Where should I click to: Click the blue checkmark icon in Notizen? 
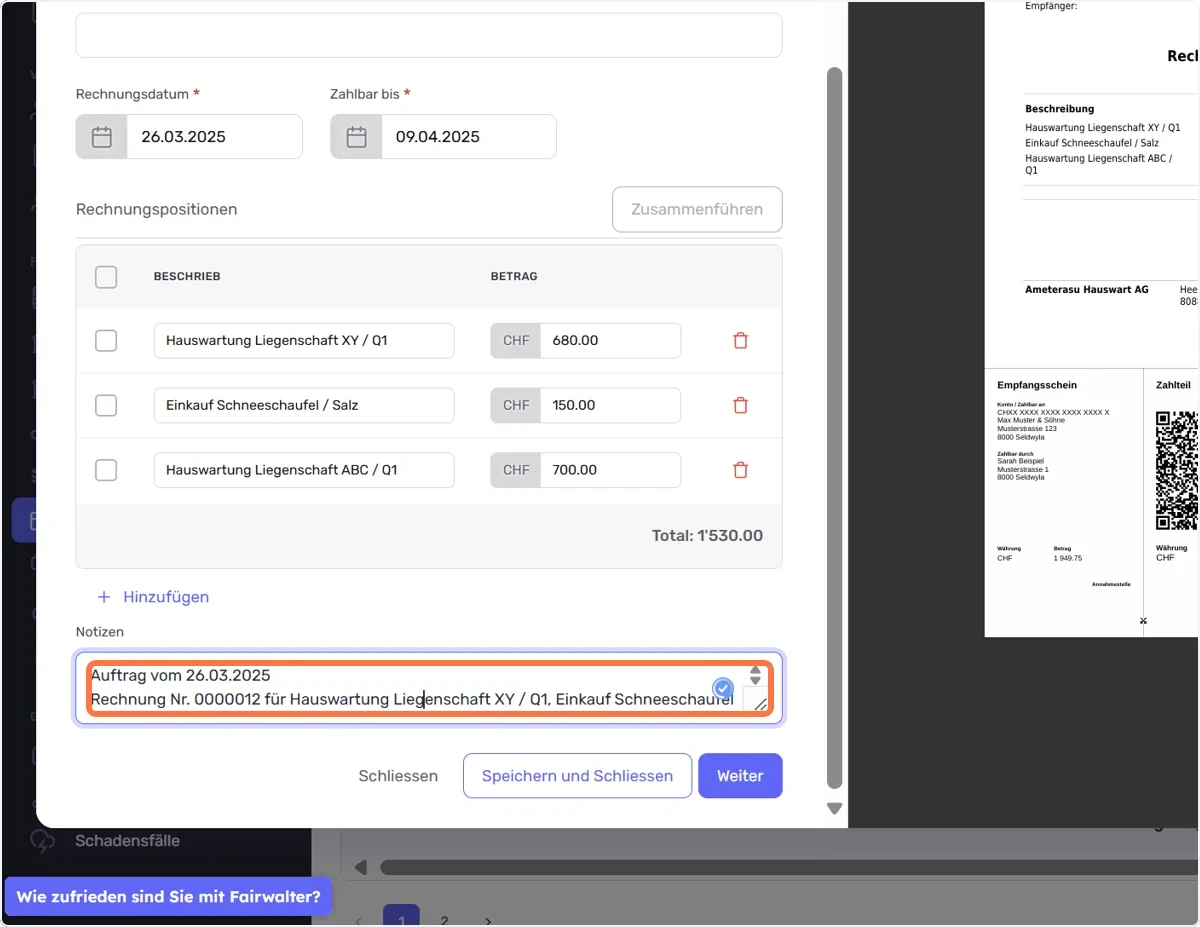(723, 688)
